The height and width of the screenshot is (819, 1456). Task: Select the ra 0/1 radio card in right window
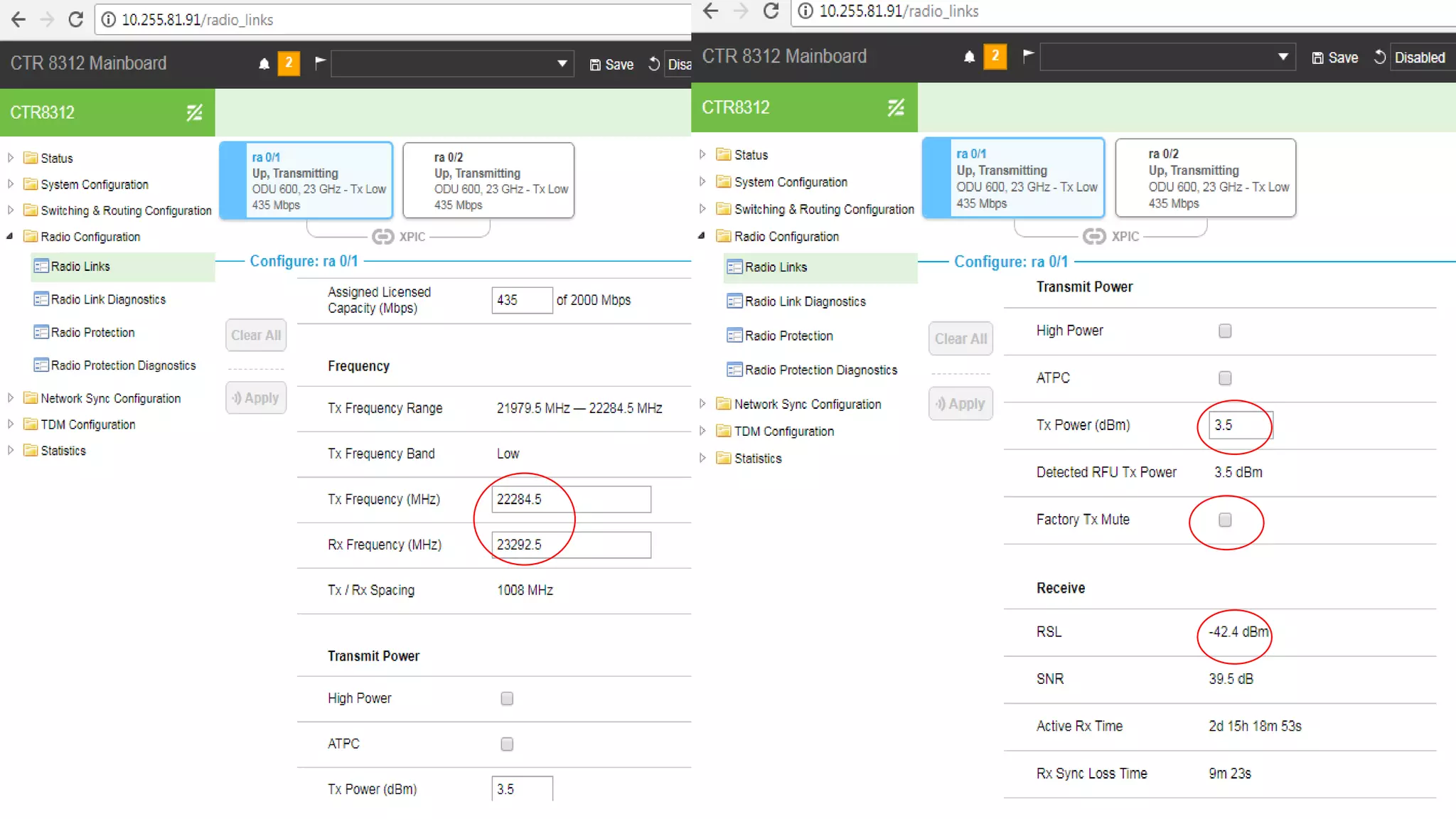coord(1013,178)
